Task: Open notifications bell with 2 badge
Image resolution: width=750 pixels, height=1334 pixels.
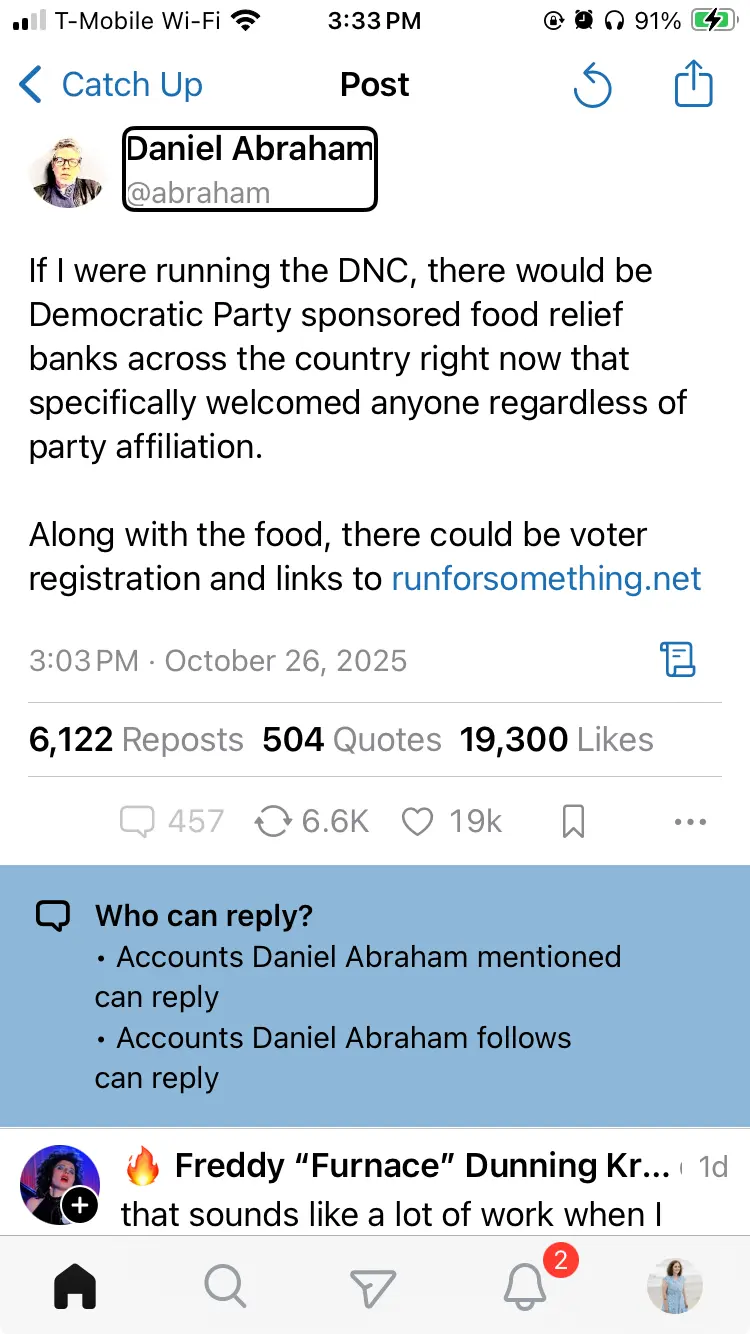Action: pyautogui.click(x=526, y=1286)
